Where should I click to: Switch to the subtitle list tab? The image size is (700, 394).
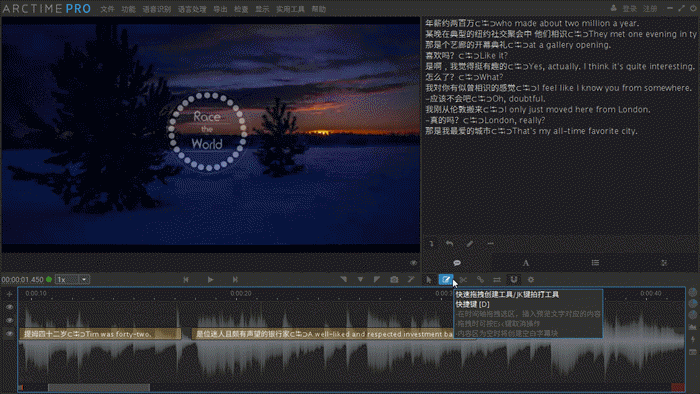pyautogui.click(x=595, y=263)
